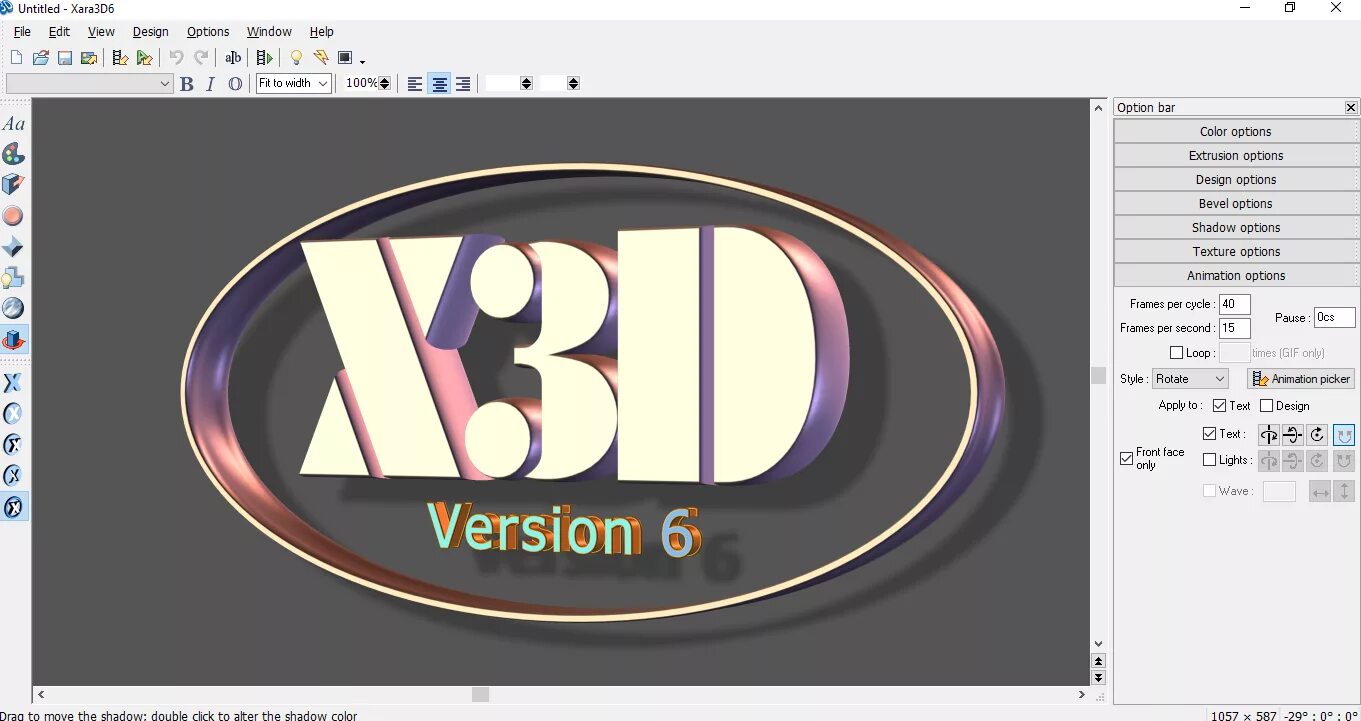Open the File menu

click(x=22, y=32)
